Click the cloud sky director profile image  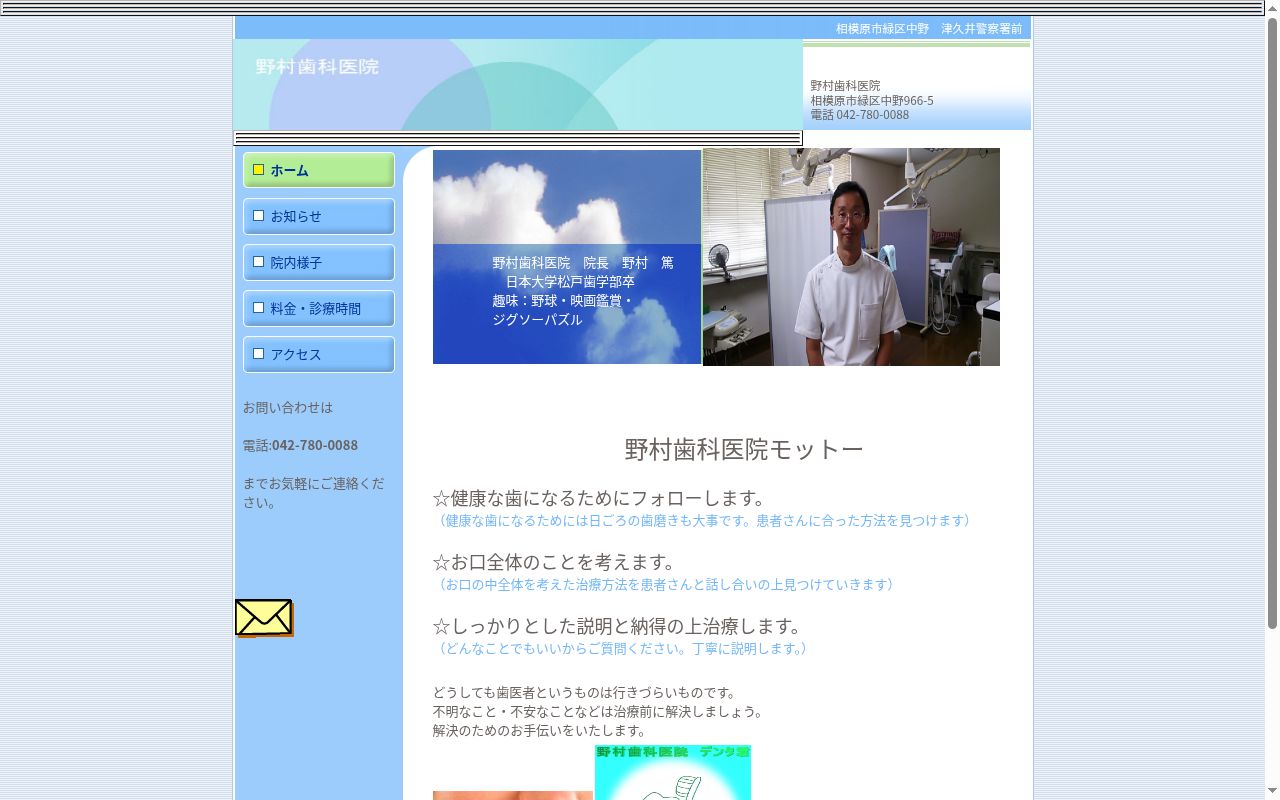(x=567, y=257)
